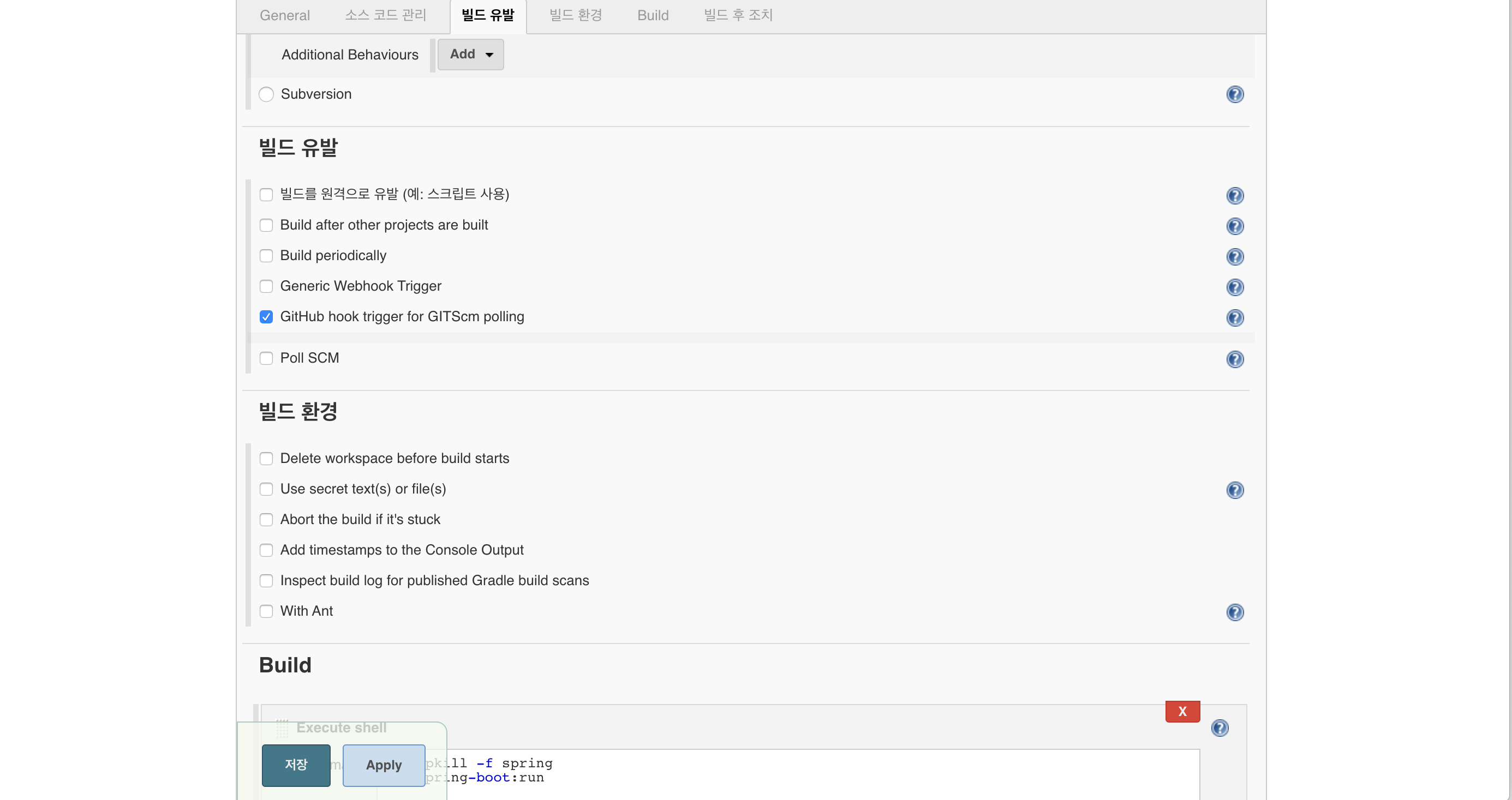This screenshot has width=1512, height=800.
Task: Enable Add timestamps to the Console Output
Action: [266, 550]
